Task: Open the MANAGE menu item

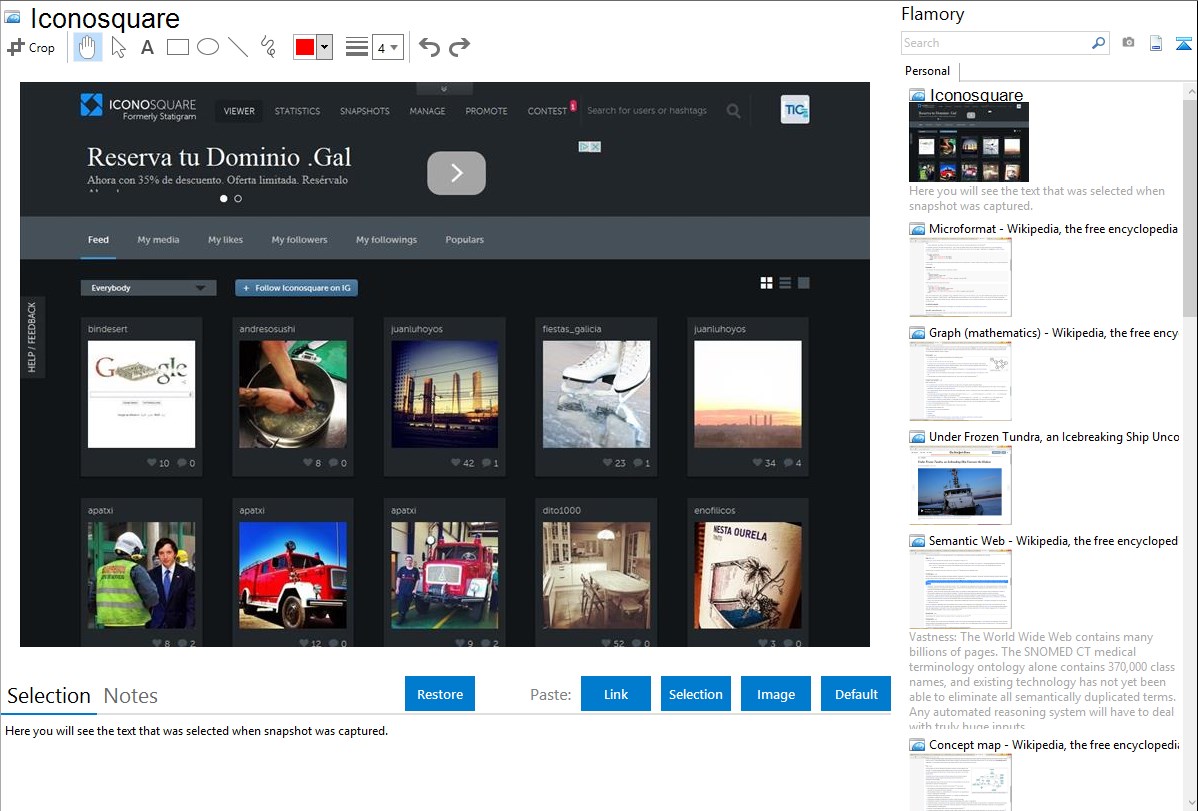Action: [427, 111]
